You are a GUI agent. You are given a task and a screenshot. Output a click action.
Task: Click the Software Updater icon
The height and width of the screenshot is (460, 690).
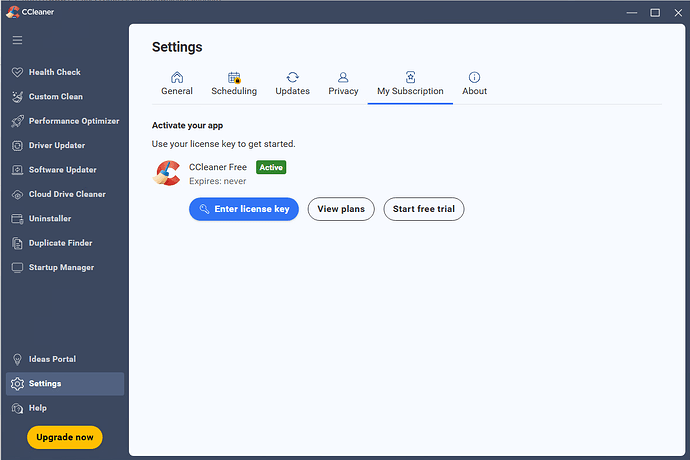(17, 170)
